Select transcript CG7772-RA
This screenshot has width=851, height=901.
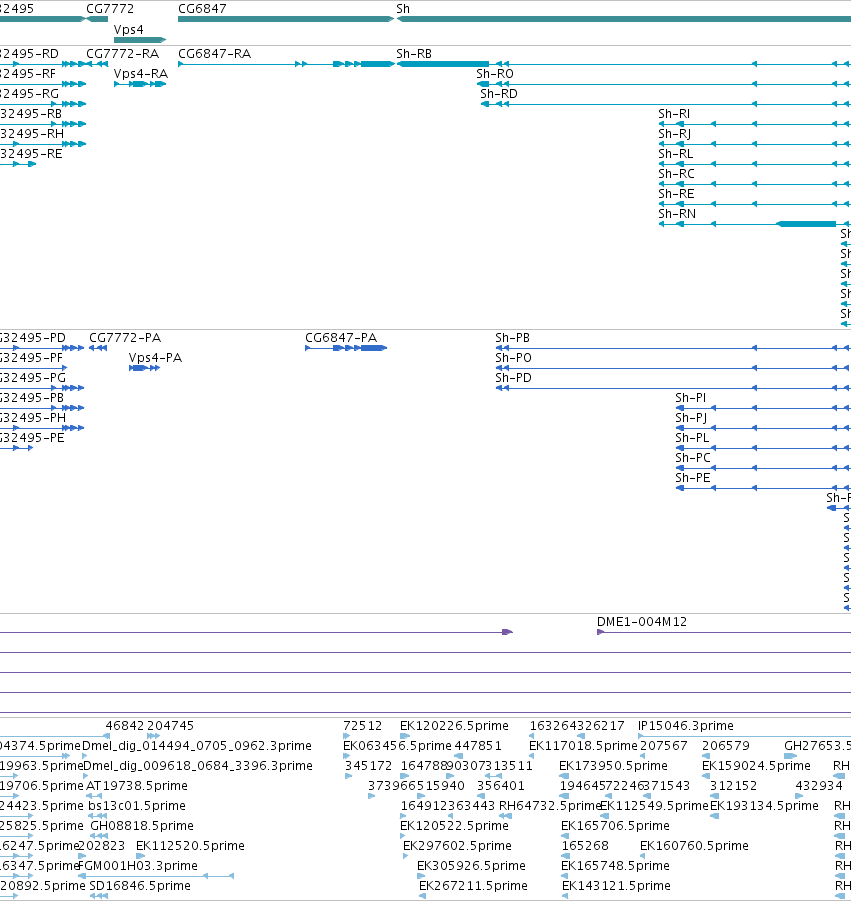[x=122, y=53]
